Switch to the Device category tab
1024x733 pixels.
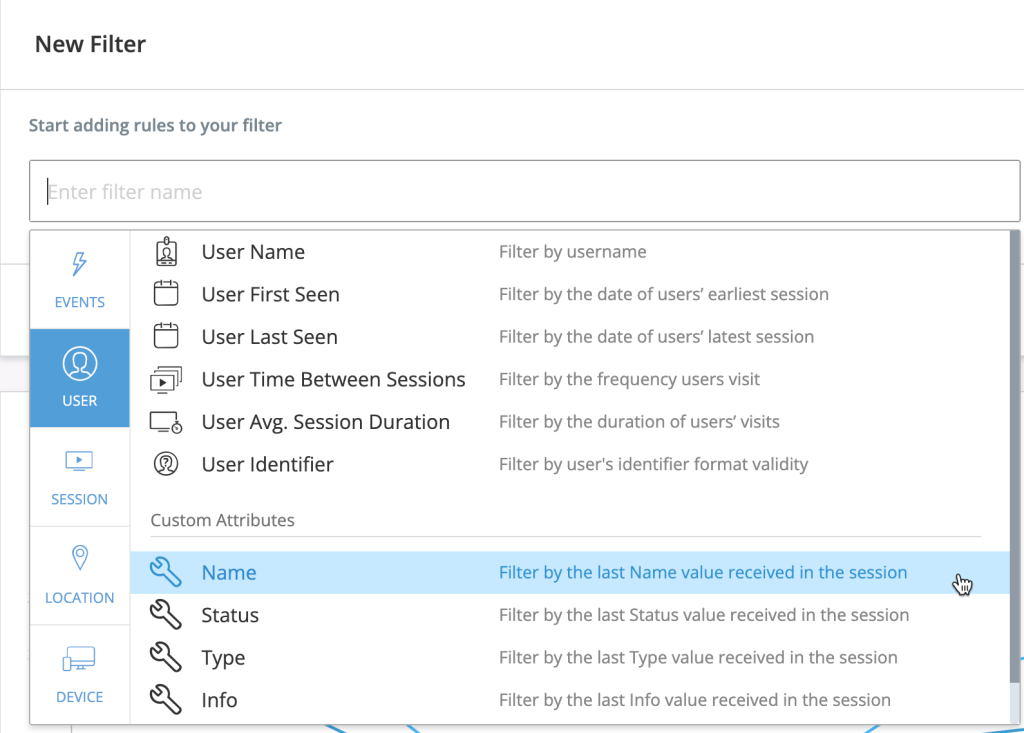[80, 674]
